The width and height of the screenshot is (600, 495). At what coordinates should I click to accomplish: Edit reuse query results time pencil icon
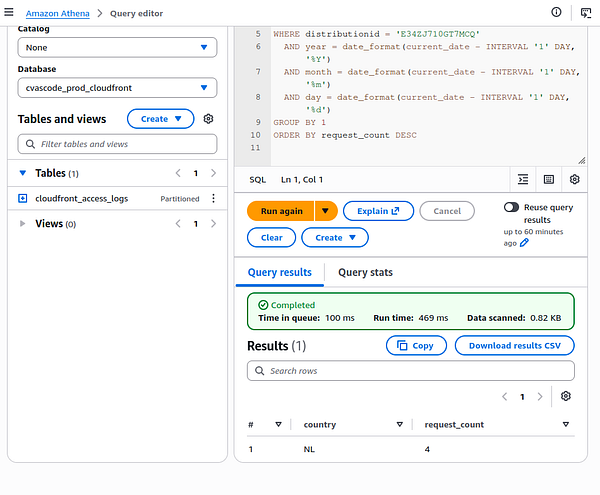click(524, 243)
